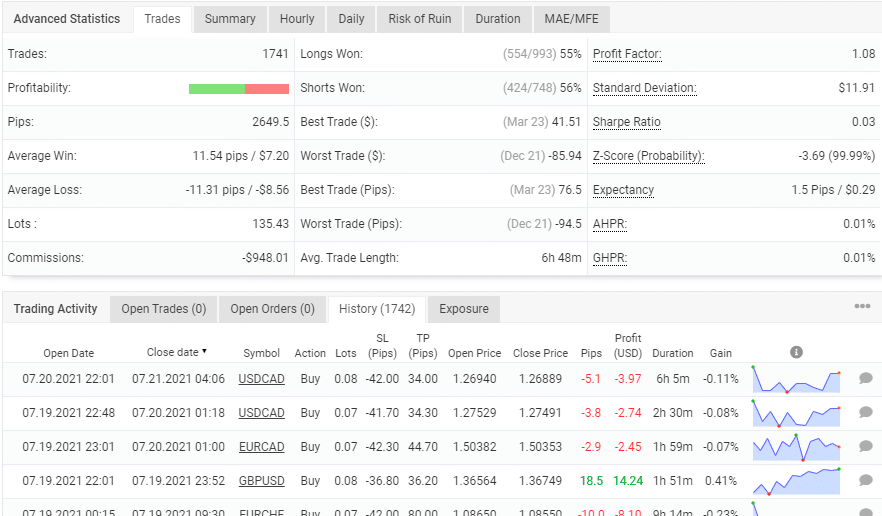
Task: Open comment bubble for USDCAD 07.21.2021 04:06 trade
Action: [x=866, y=378]
